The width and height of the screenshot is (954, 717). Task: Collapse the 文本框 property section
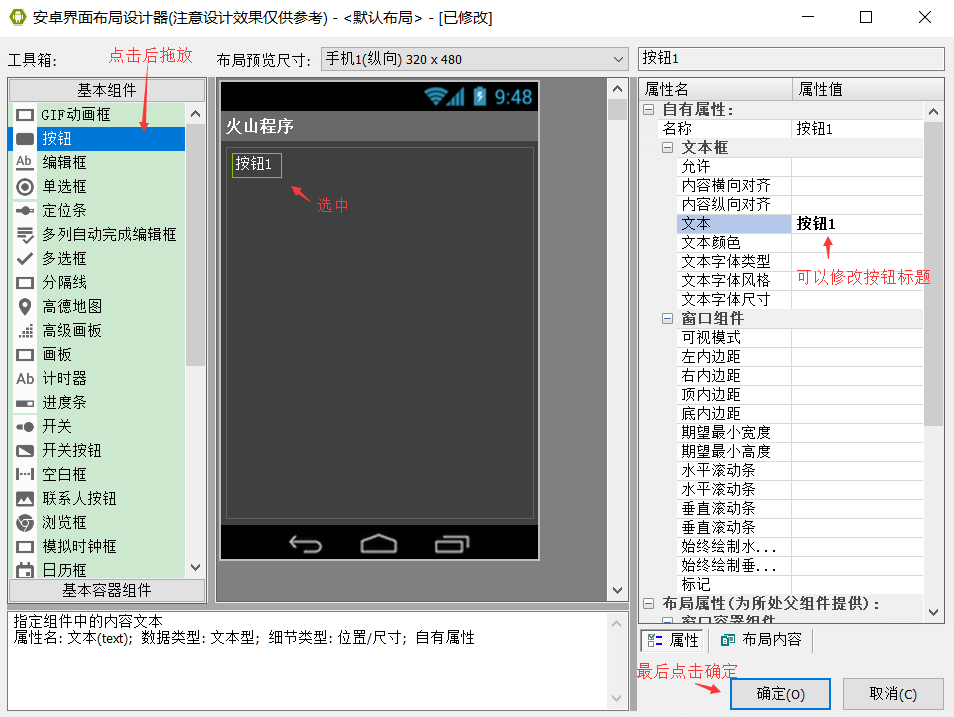point(668,148)
